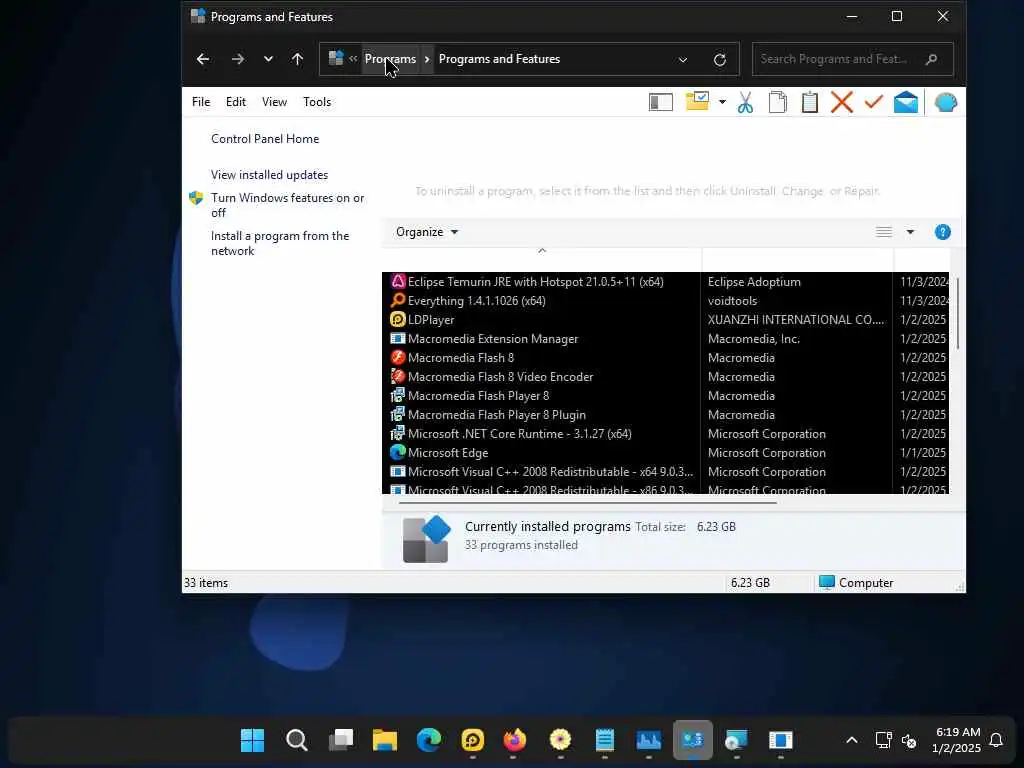Click the change view list icon
The image size is (1024, 768).
pos(884,232)
